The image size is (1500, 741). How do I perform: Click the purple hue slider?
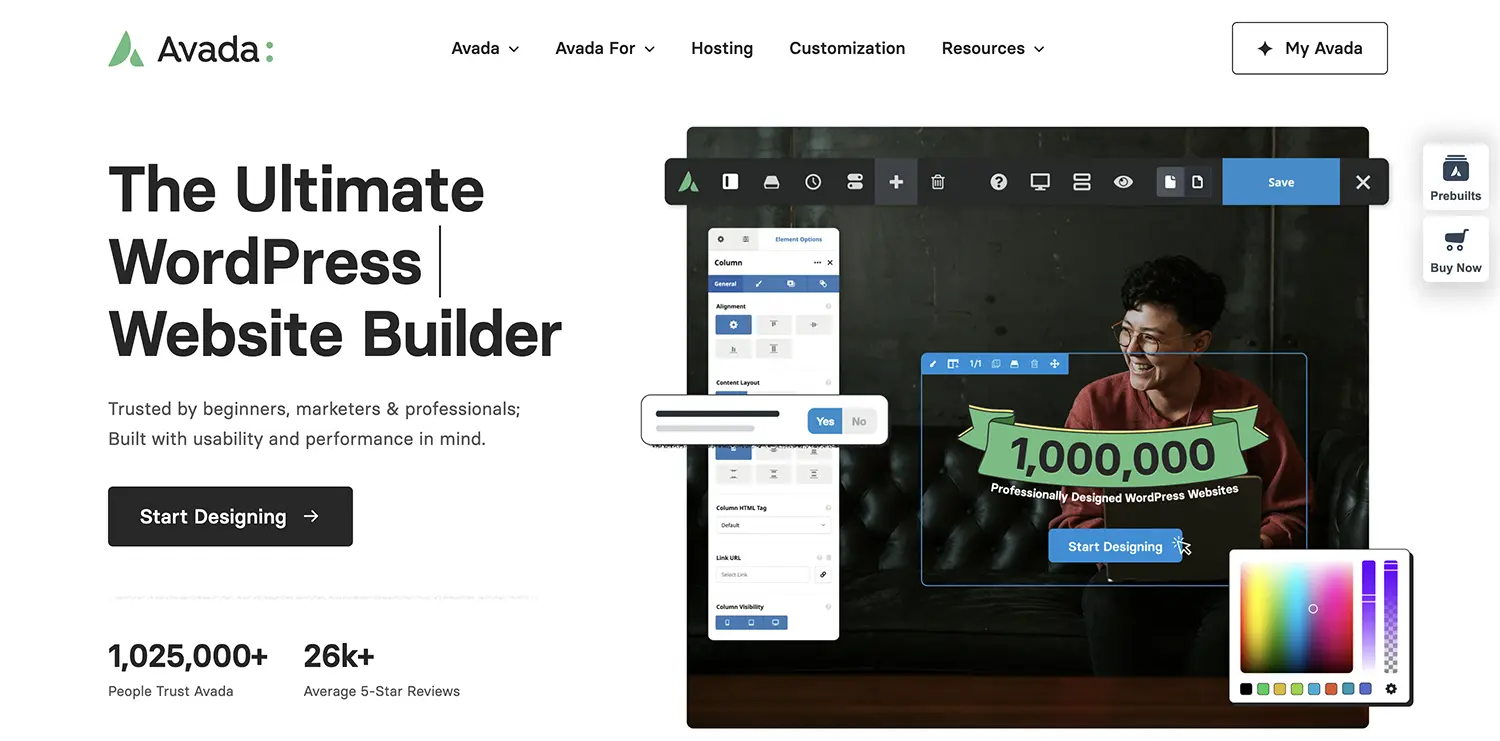pyautogui.click(x=1368, y=616)
